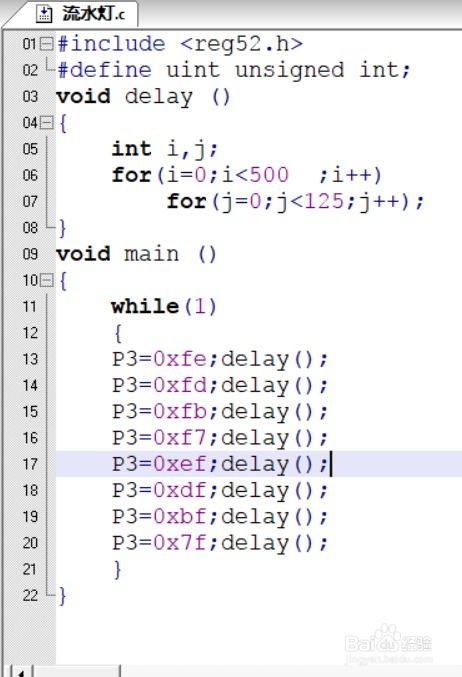Collapse the fold marker at line 01
This screenshot has height=677, width=462.
point(47,44)
